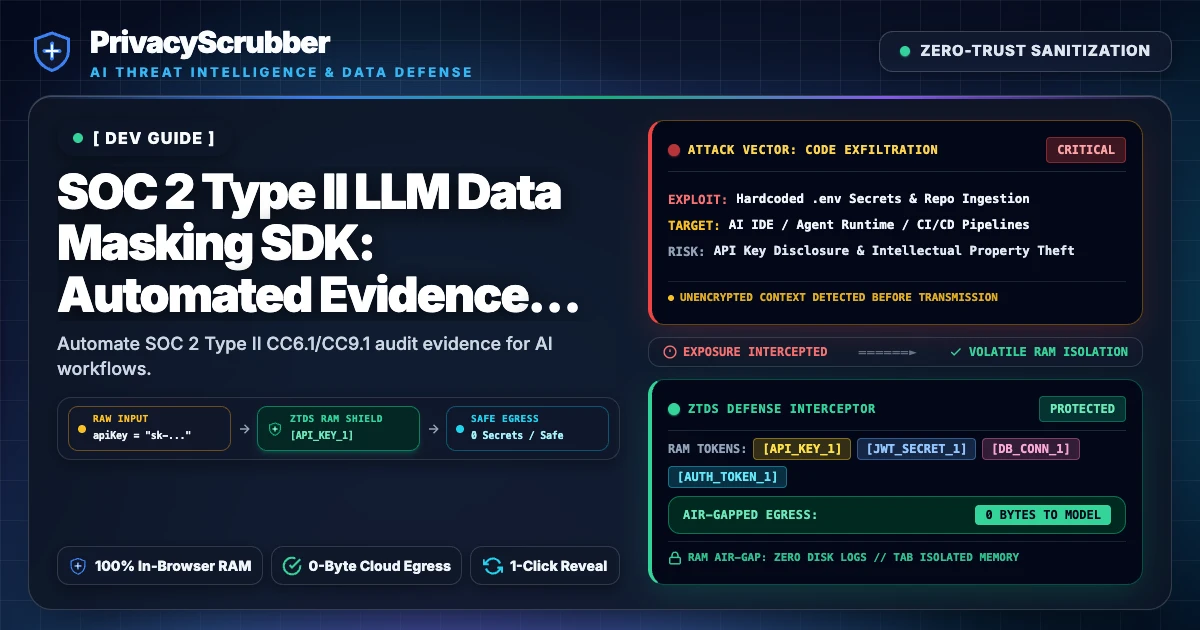Image resolution: width=1200 pixels, height=630 pixels.
Task: Click the refresh icon in 1-Click Reveal badge
Action: 492,566
